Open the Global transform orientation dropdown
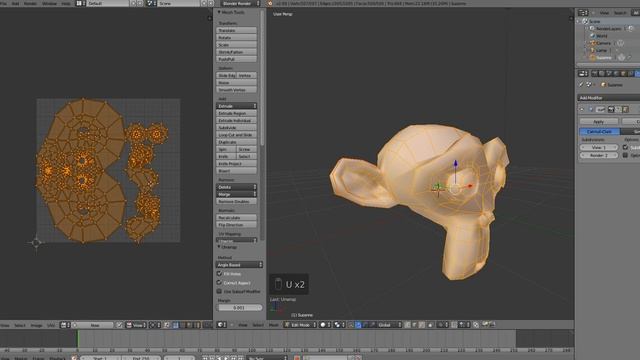 pyautogui.click(x=388, y=325)
